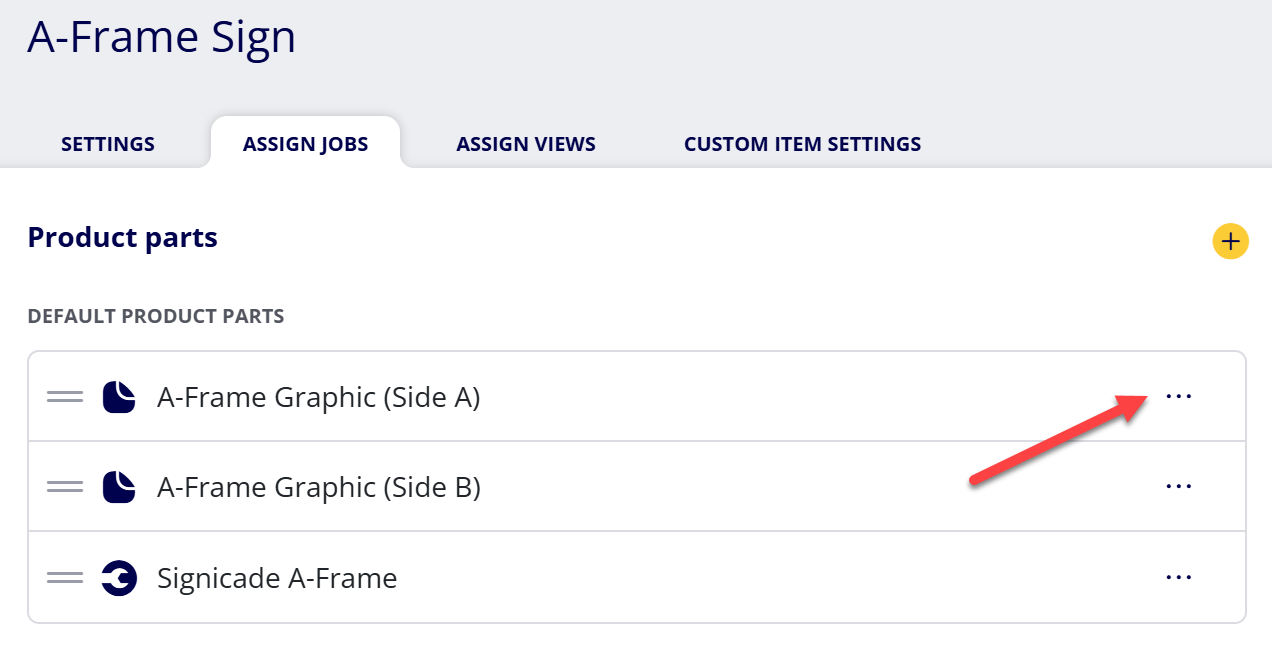Select the Assign Jobs tab
This screenshot has height=651, width=1272.
click(x=305, y=144)
